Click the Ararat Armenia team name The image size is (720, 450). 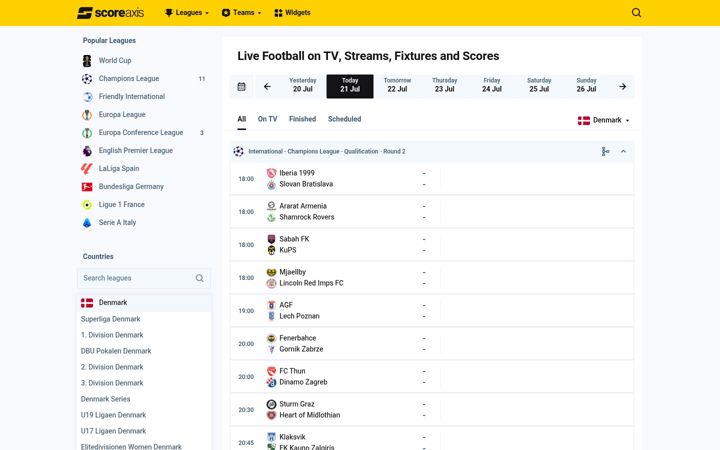(303, 206)
